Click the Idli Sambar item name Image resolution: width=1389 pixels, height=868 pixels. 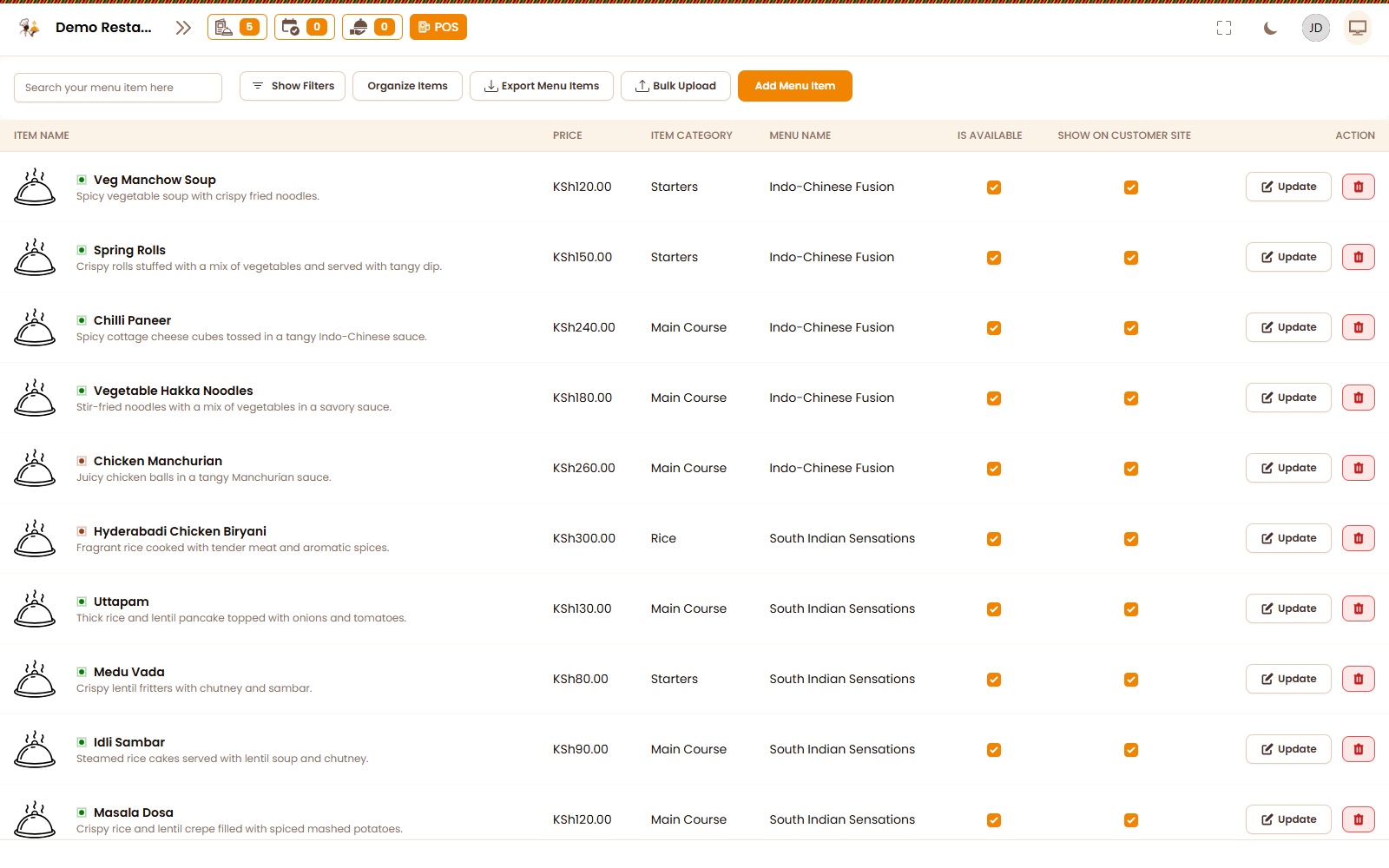tap(129, 742)
